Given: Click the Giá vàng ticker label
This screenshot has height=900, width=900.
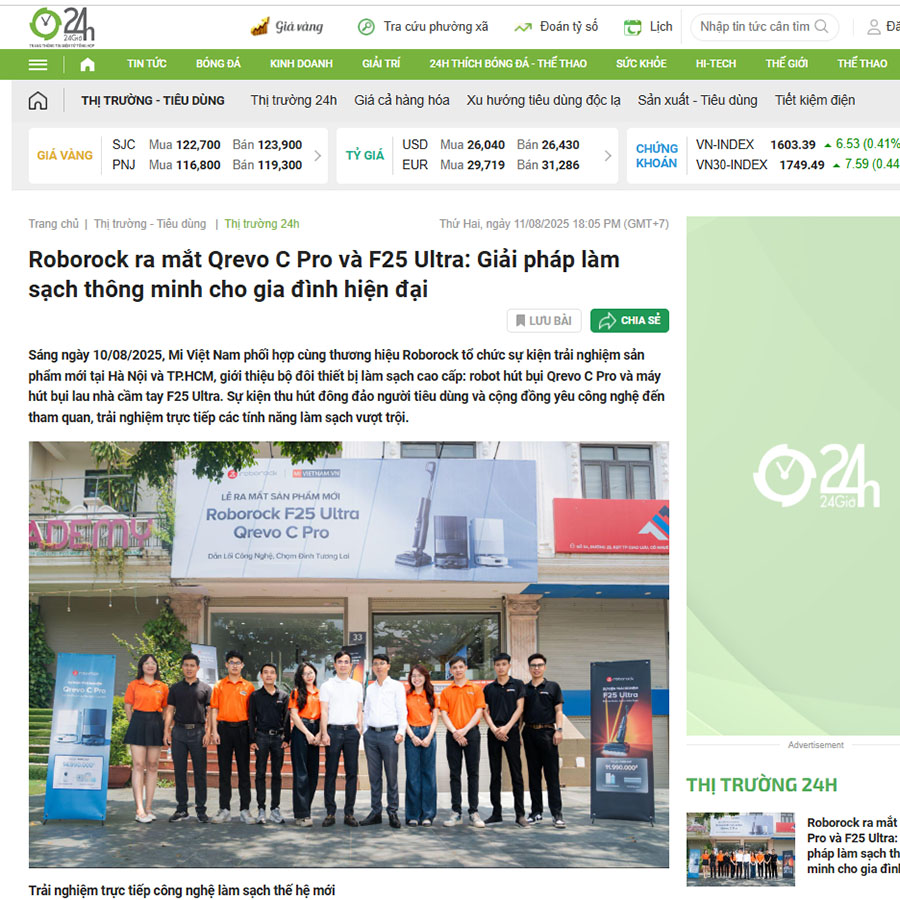Looking at the screenshot, I should tap(65, 156).
